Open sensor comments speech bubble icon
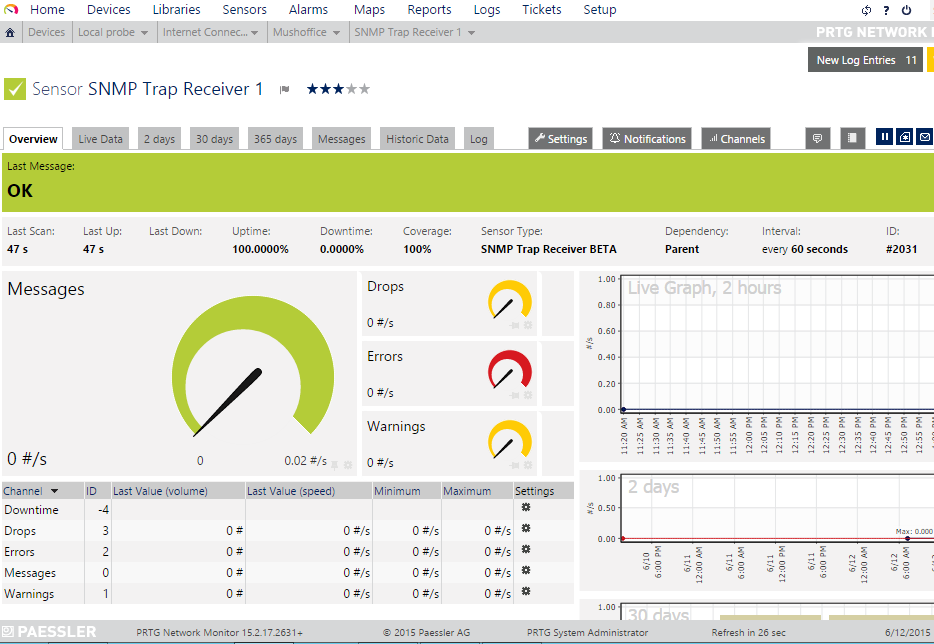This screenshot has height=644, width=934. [x=818, y=138]
